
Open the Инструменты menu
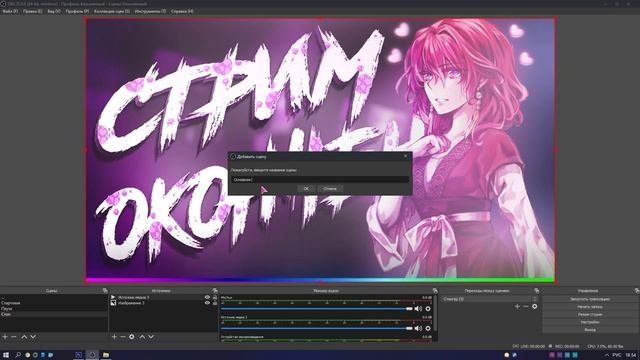(x=150, y=11)
